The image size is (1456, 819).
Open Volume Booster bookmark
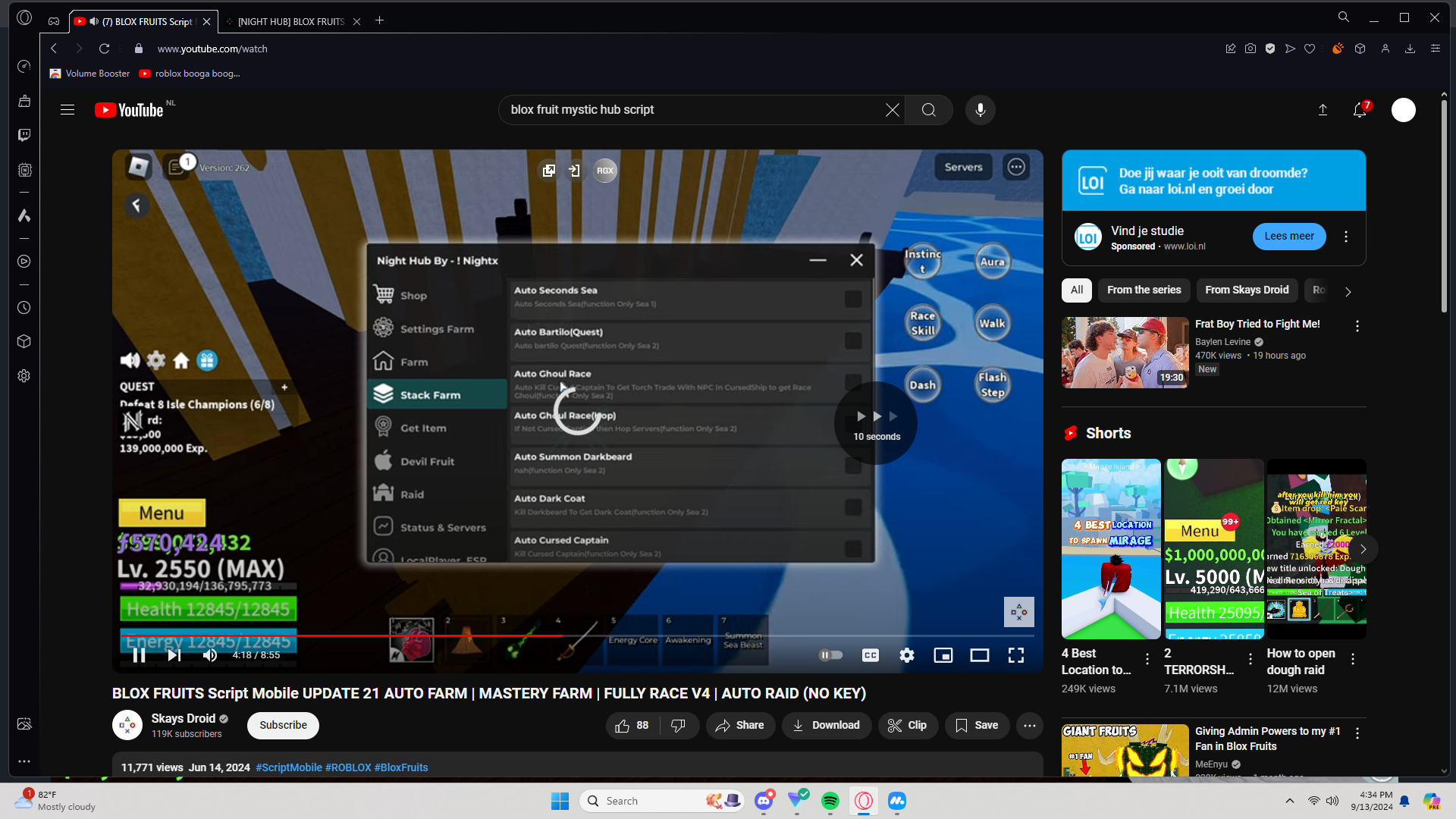click(89, 74)
